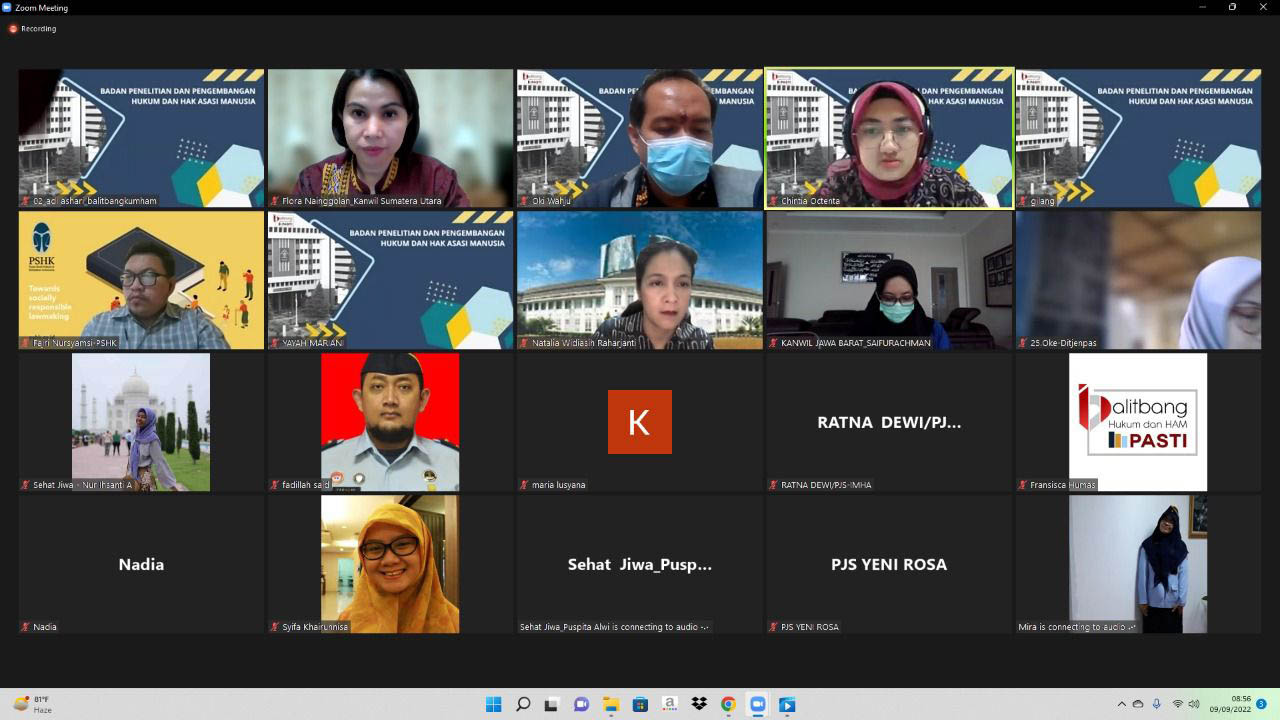Select Natalia Widiasih Raharjanti's video tile
The width and height of the screenshot is (1280, 720).
[x=640, y=280]
